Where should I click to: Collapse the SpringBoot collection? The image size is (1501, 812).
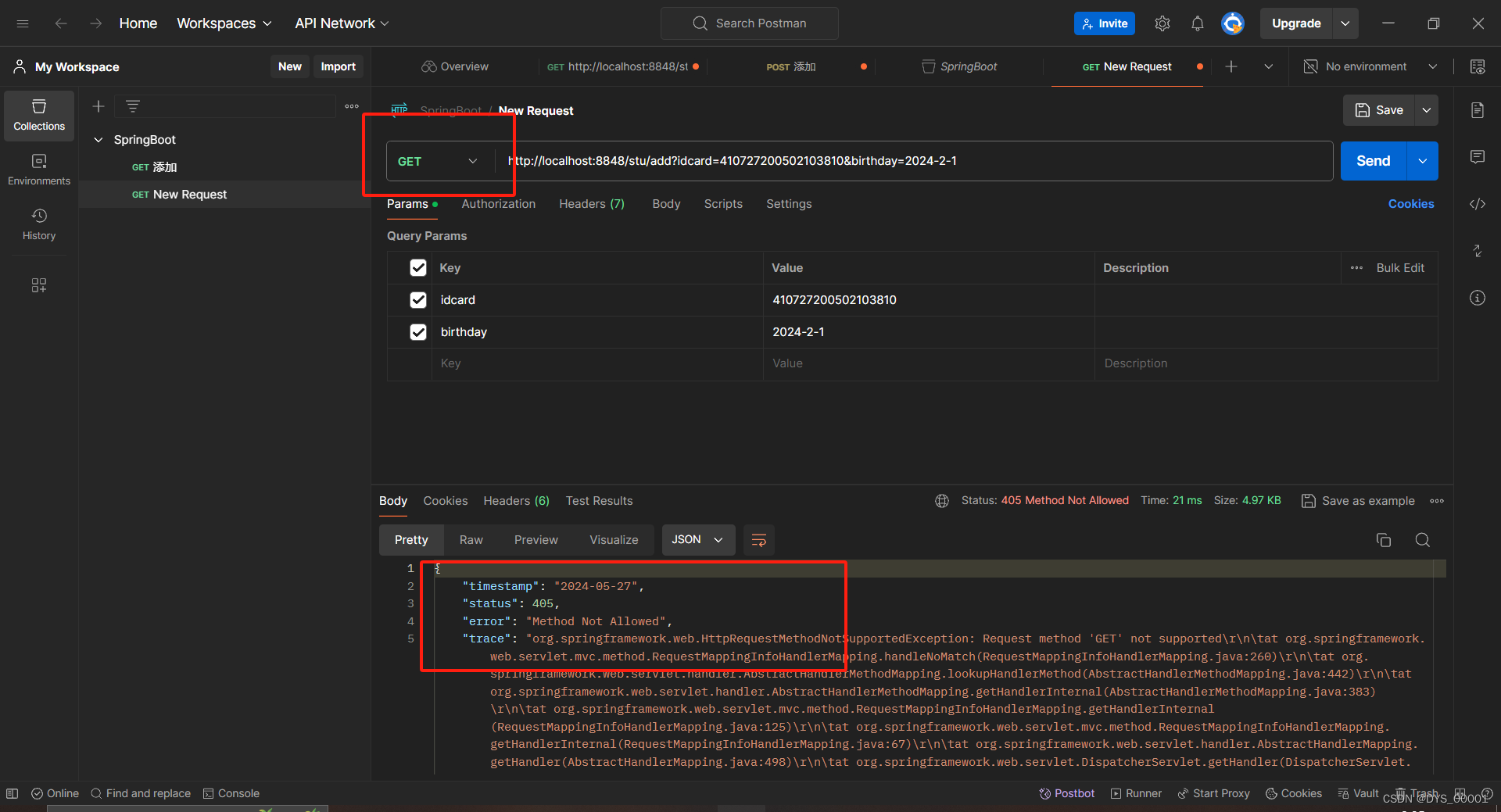click(x=99, y=140)
